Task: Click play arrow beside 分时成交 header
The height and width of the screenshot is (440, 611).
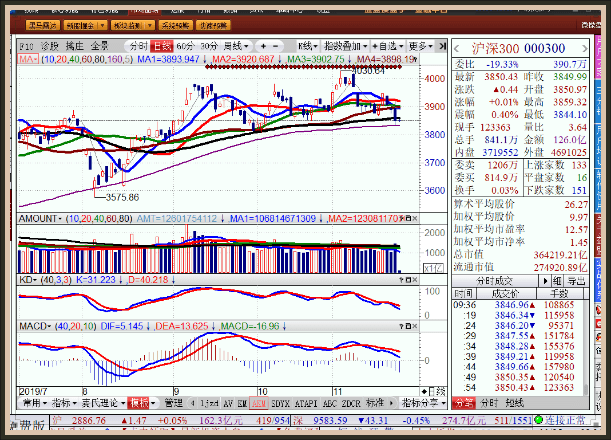Action: coord(545,281)
